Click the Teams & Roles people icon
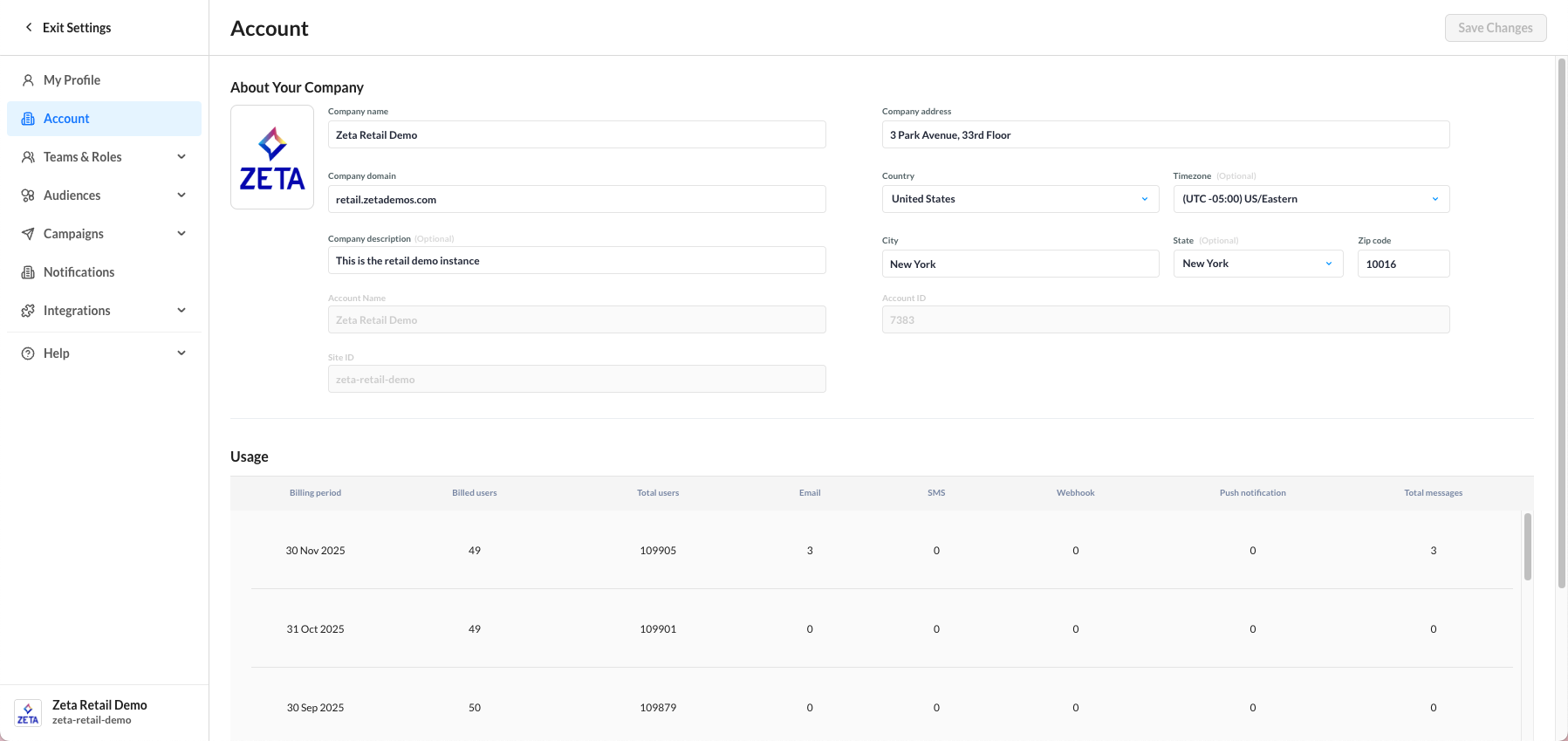The image size is (1568, 741). (x=28, y=157)
